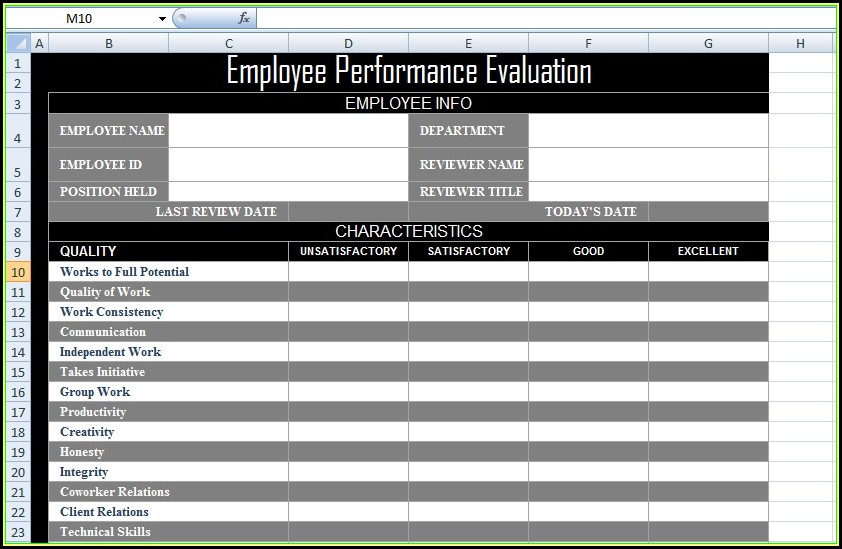842x549 pixels.
Task: Select column H header
Action: (800, 43)
